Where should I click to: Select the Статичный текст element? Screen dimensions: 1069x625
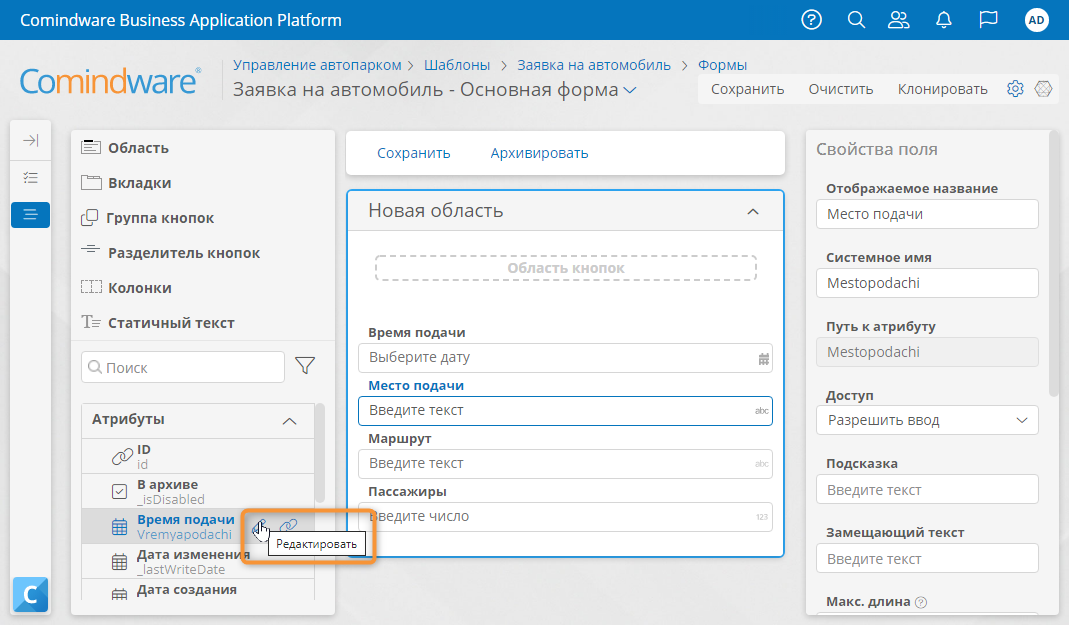point(157,322)
